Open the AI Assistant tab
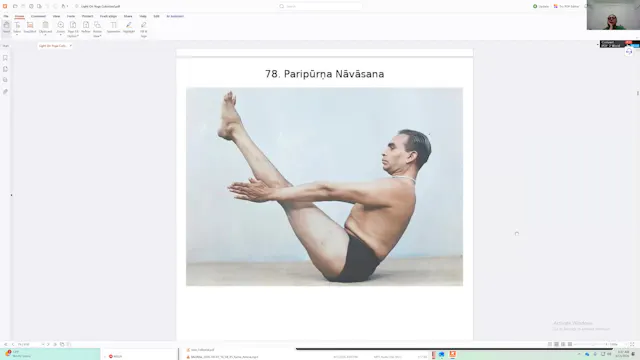640x360 pixels. [175, 16]
